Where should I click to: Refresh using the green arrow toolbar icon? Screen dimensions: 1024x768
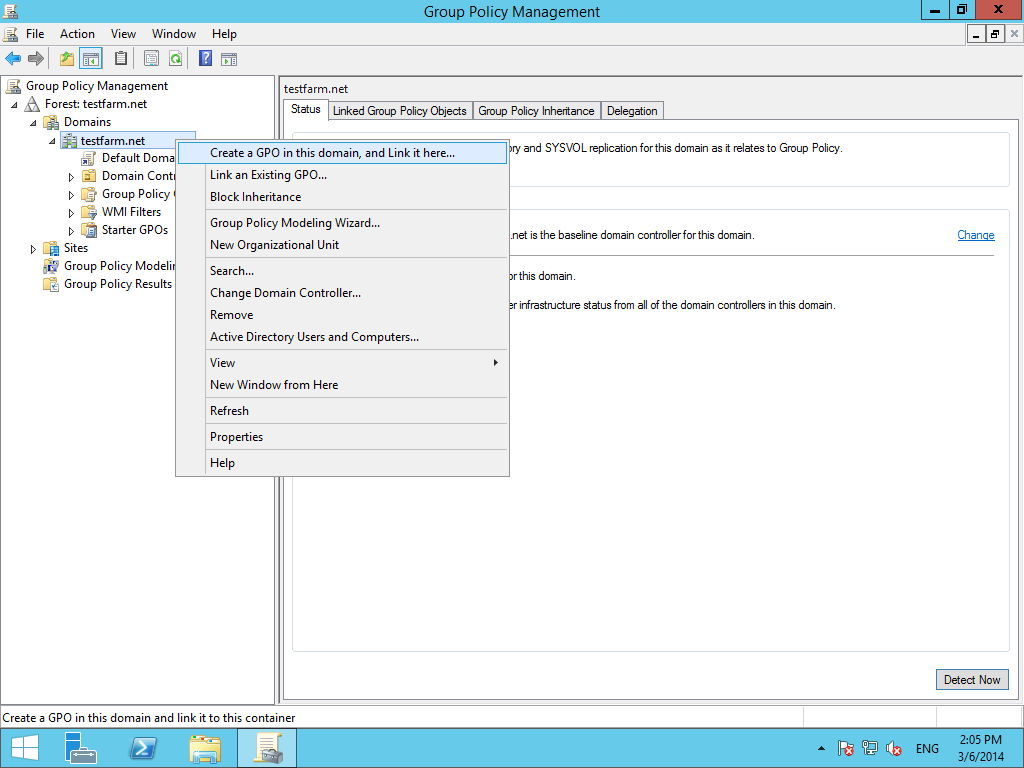175,59
